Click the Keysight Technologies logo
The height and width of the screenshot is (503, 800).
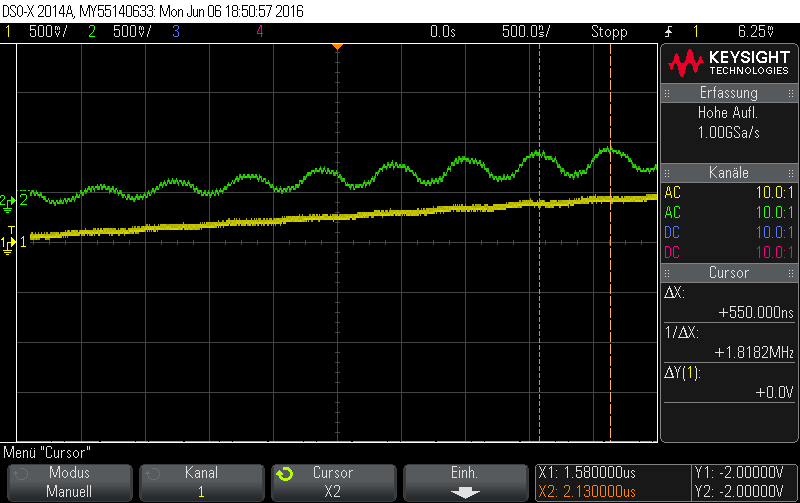tap(729, 63)
